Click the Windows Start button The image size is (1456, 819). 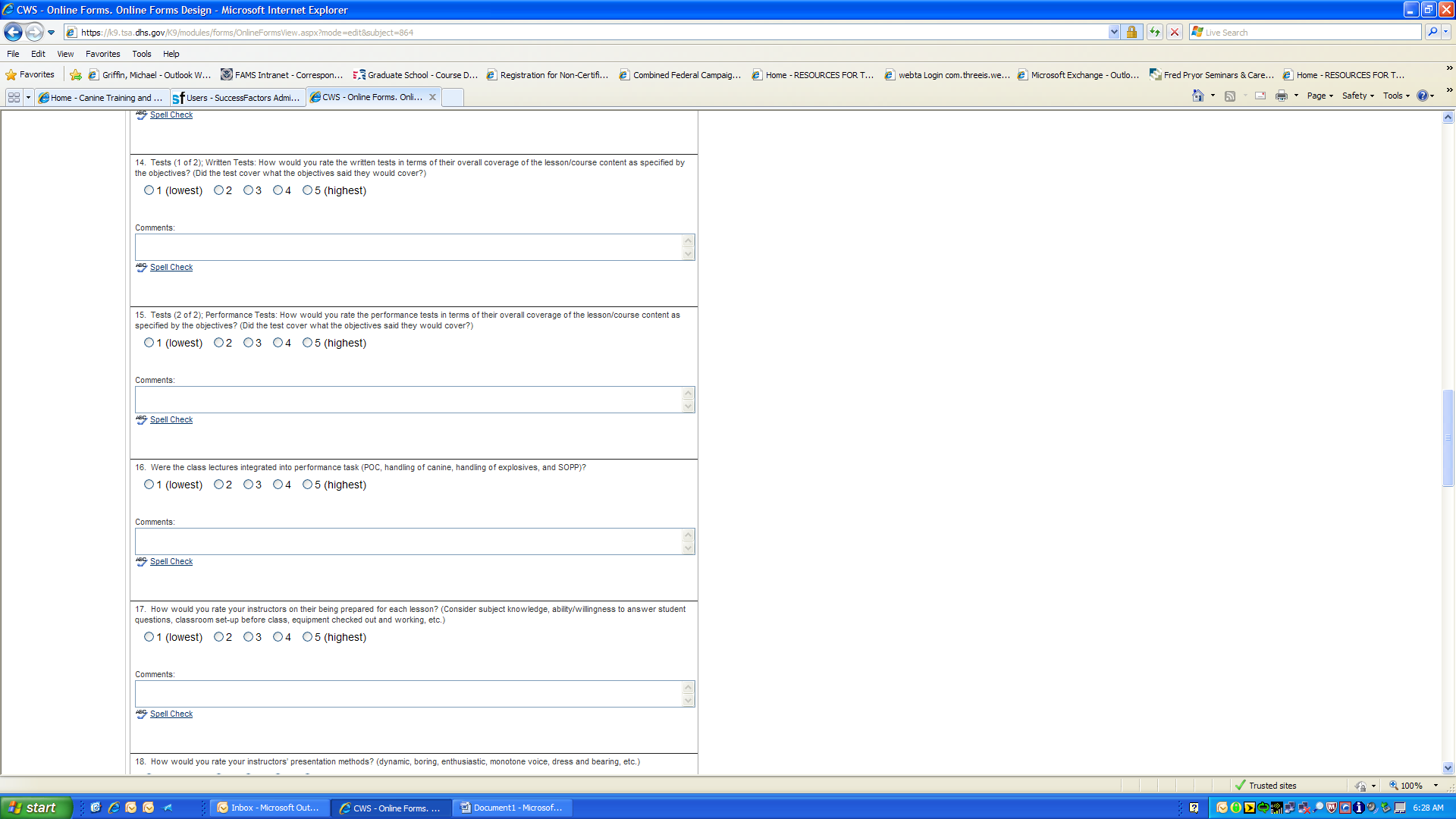click(x=36, y=808)
